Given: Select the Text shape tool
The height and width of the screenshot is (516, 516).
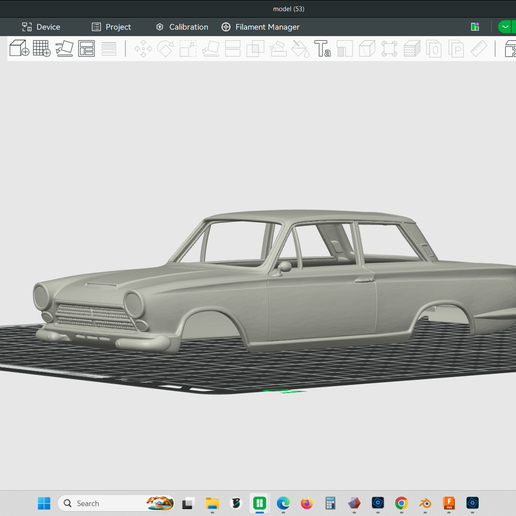Looking at the screenshot, I should [x=322, y=49].
